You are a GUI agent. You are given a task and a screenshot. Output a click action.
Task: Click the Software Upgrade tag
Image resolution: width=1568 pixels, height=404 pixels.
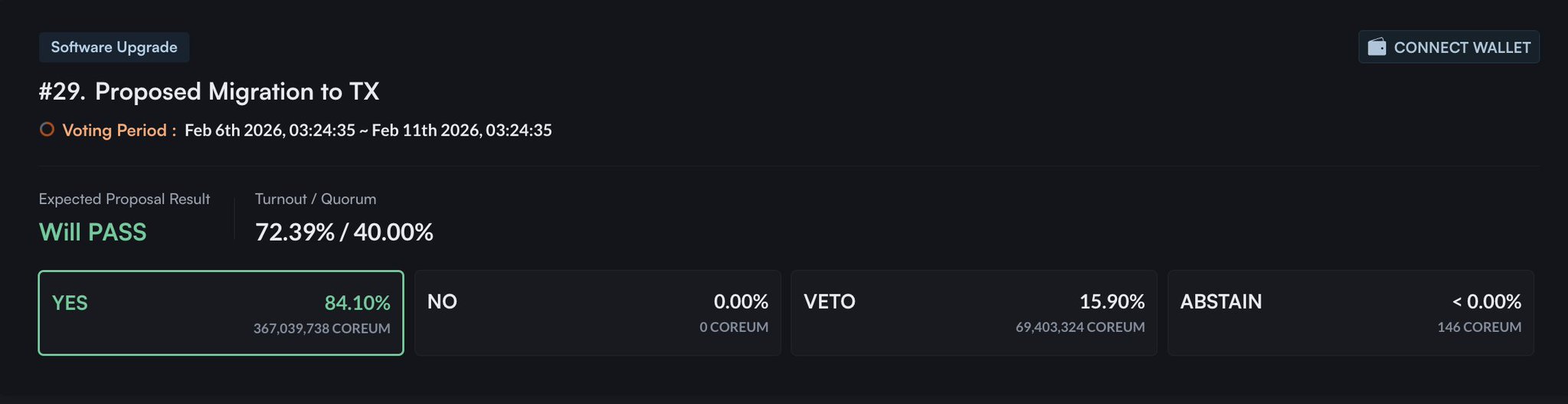(114, 48)
